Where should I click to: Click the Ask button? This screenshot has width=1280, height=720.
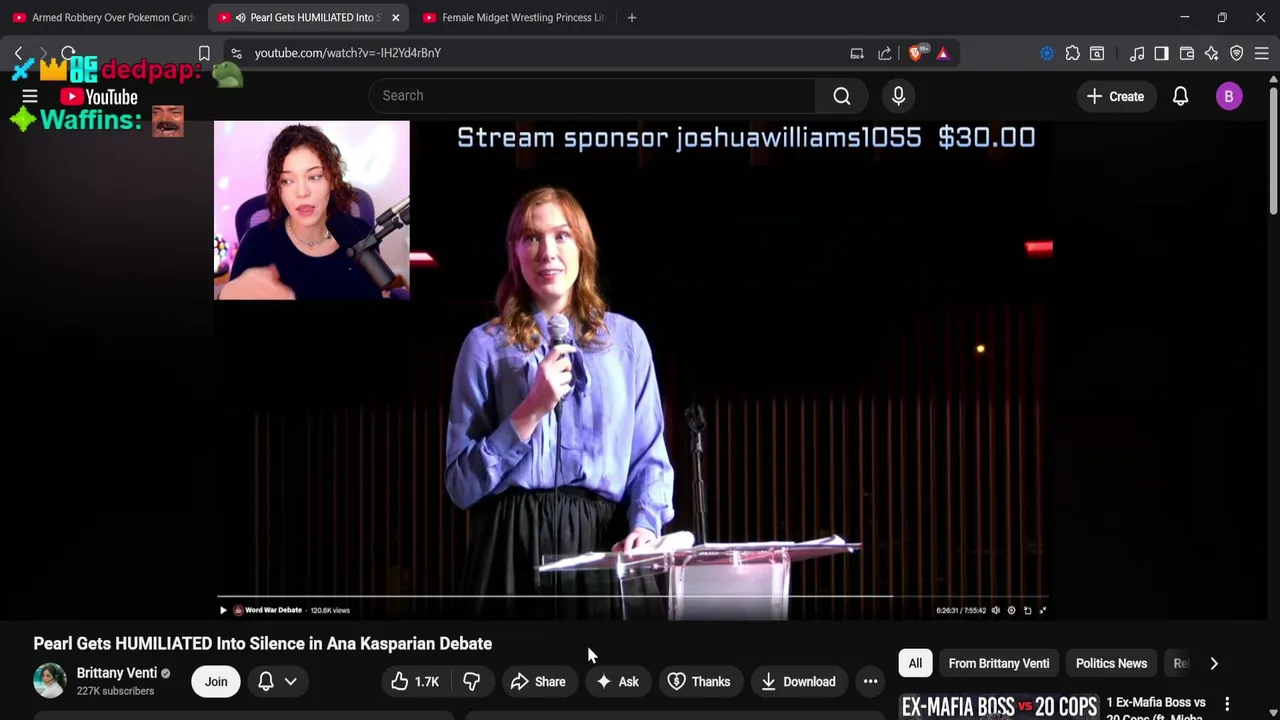click(617, 681)
